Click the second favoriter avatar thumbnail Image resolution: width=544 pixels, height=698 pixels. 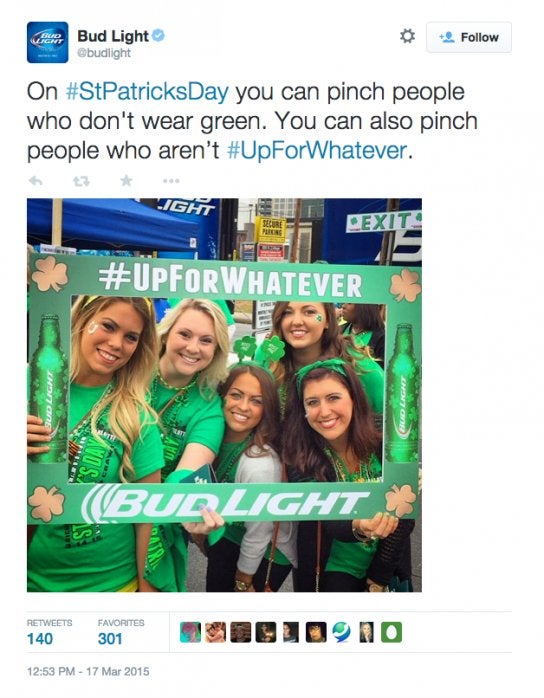point(215,632)
